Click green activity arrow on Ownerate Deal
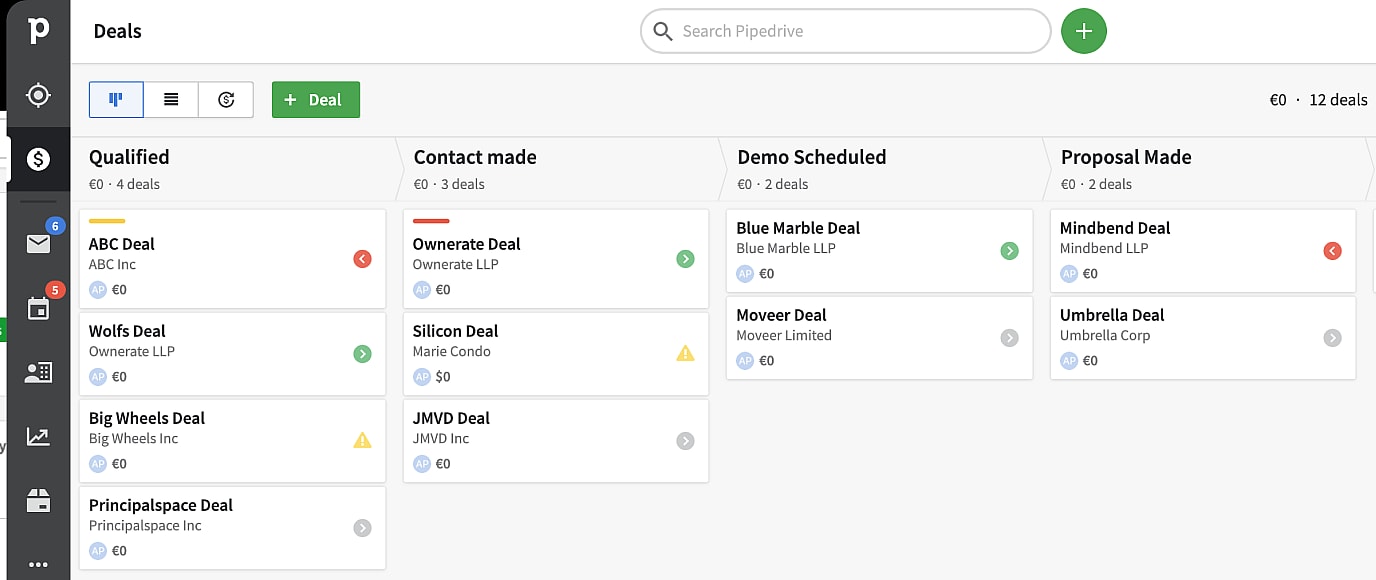This screenshot has height=580, width=1376. point(685,259)
